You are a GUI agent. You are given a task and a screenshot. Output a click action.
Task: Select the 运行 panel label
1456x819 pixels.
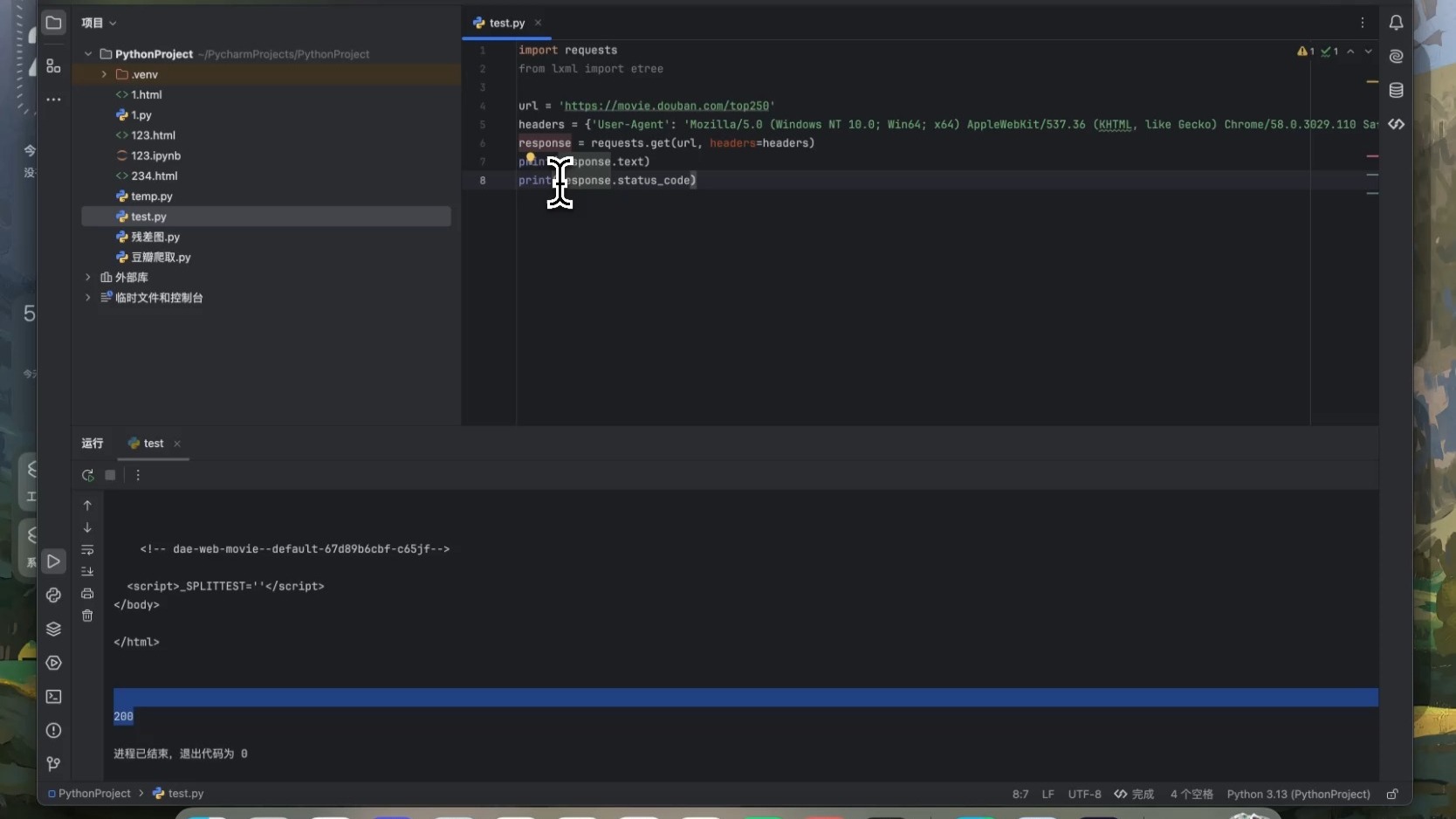click(x=93, y=444)
